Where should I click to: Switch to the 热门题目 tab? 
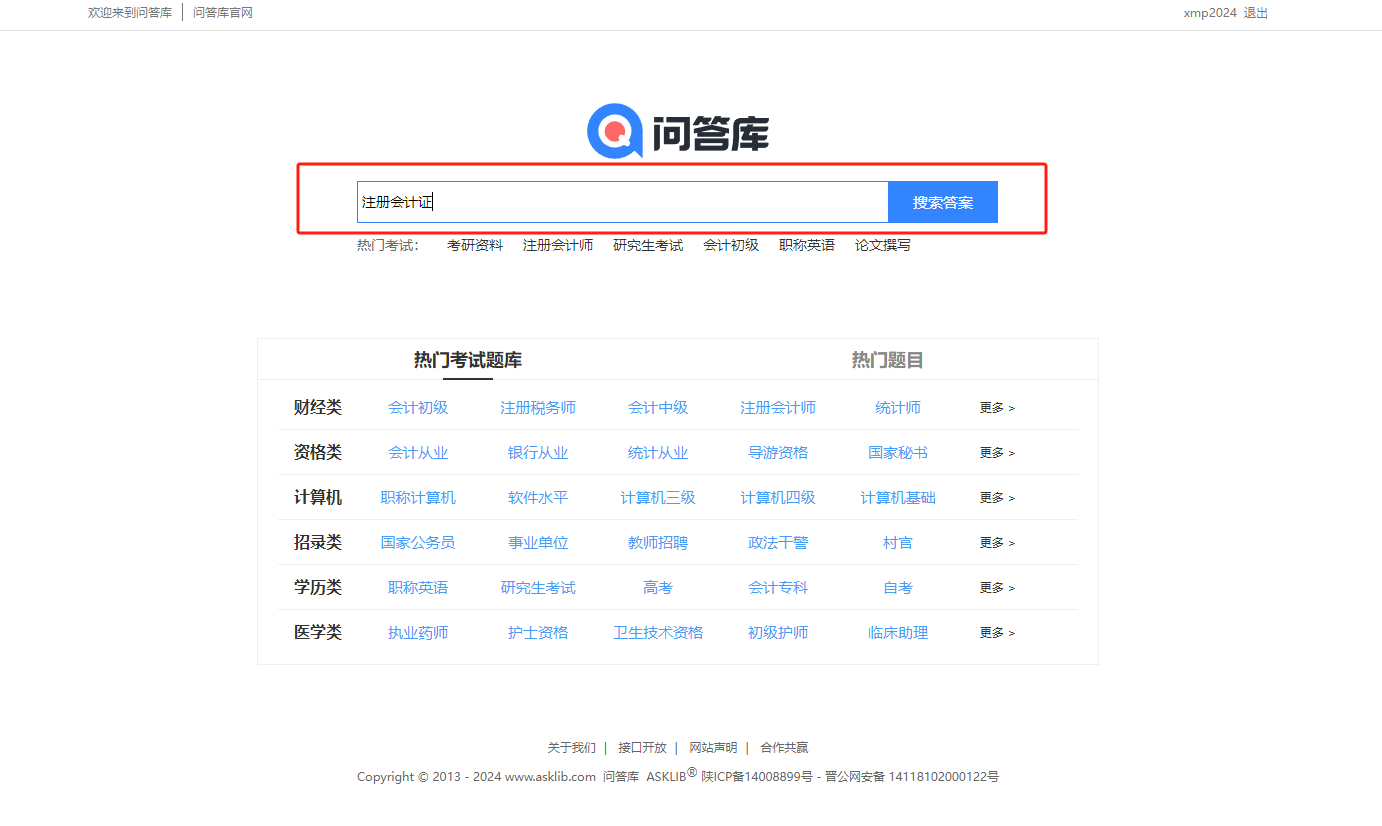[x=888, y=360]
